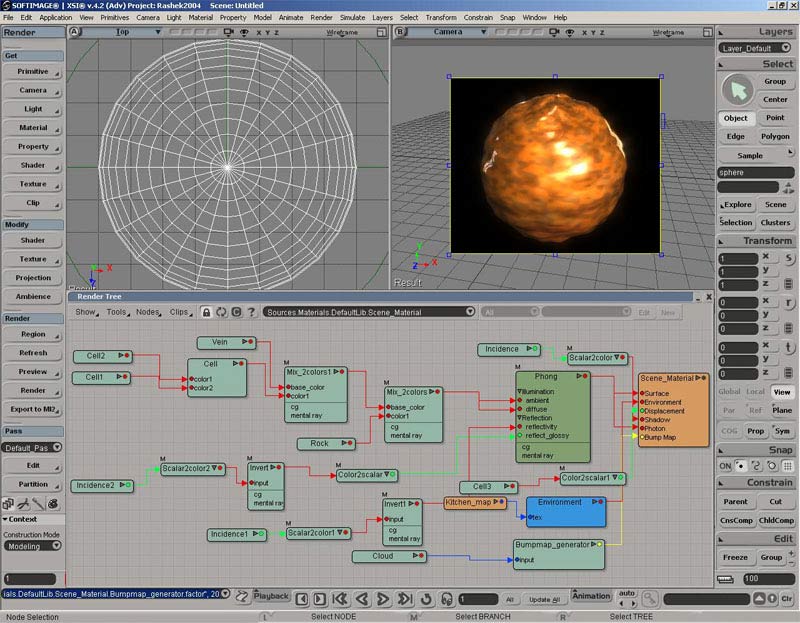Image resolution: width=800 pixels, height=623 pixels.
Task: Click the keyframe key icon
Action: coord(649,598)
